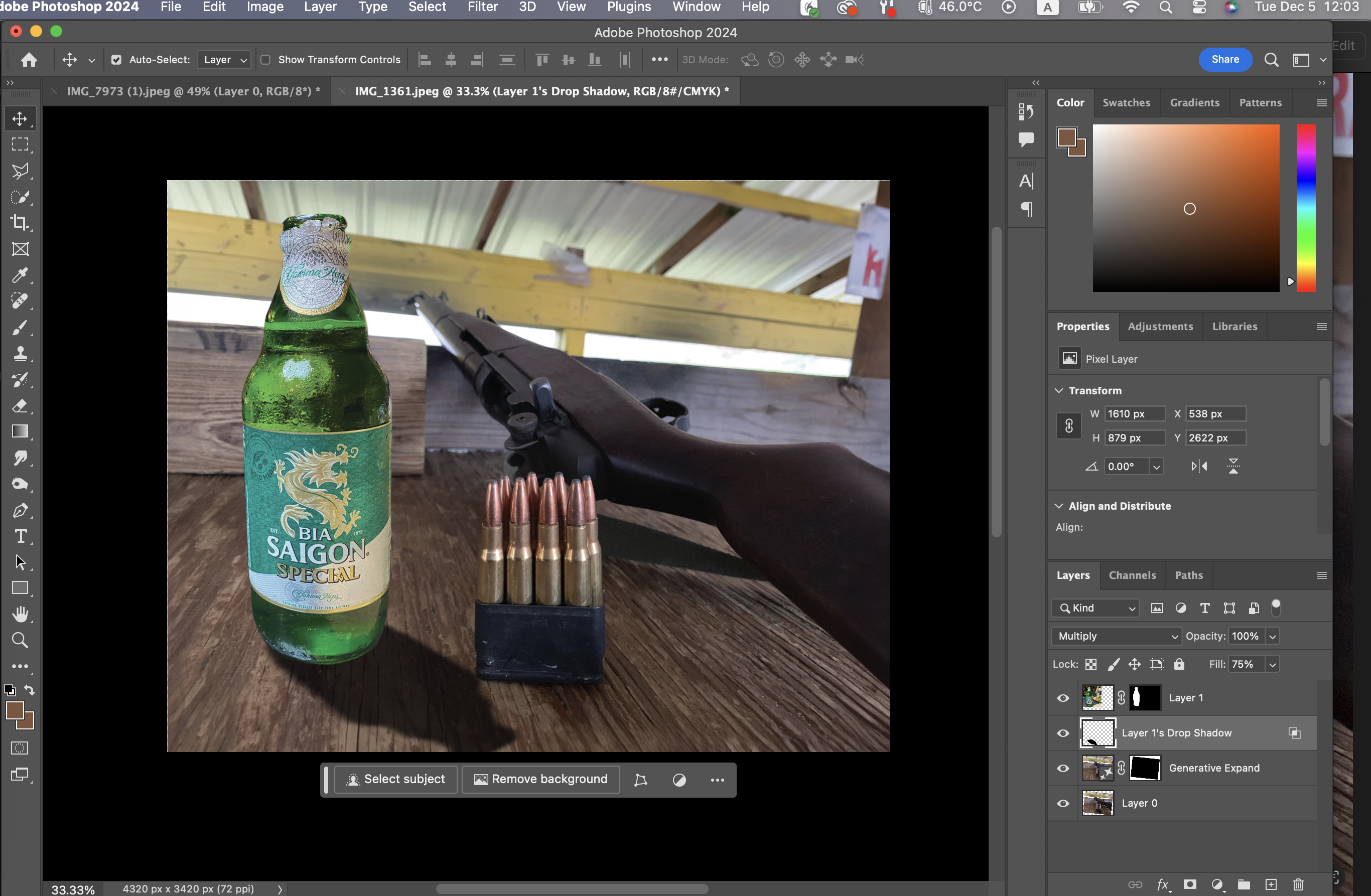Click the Remove background button
The width and height of the screenshot is (1371, 896).
[x=540, y=779]
